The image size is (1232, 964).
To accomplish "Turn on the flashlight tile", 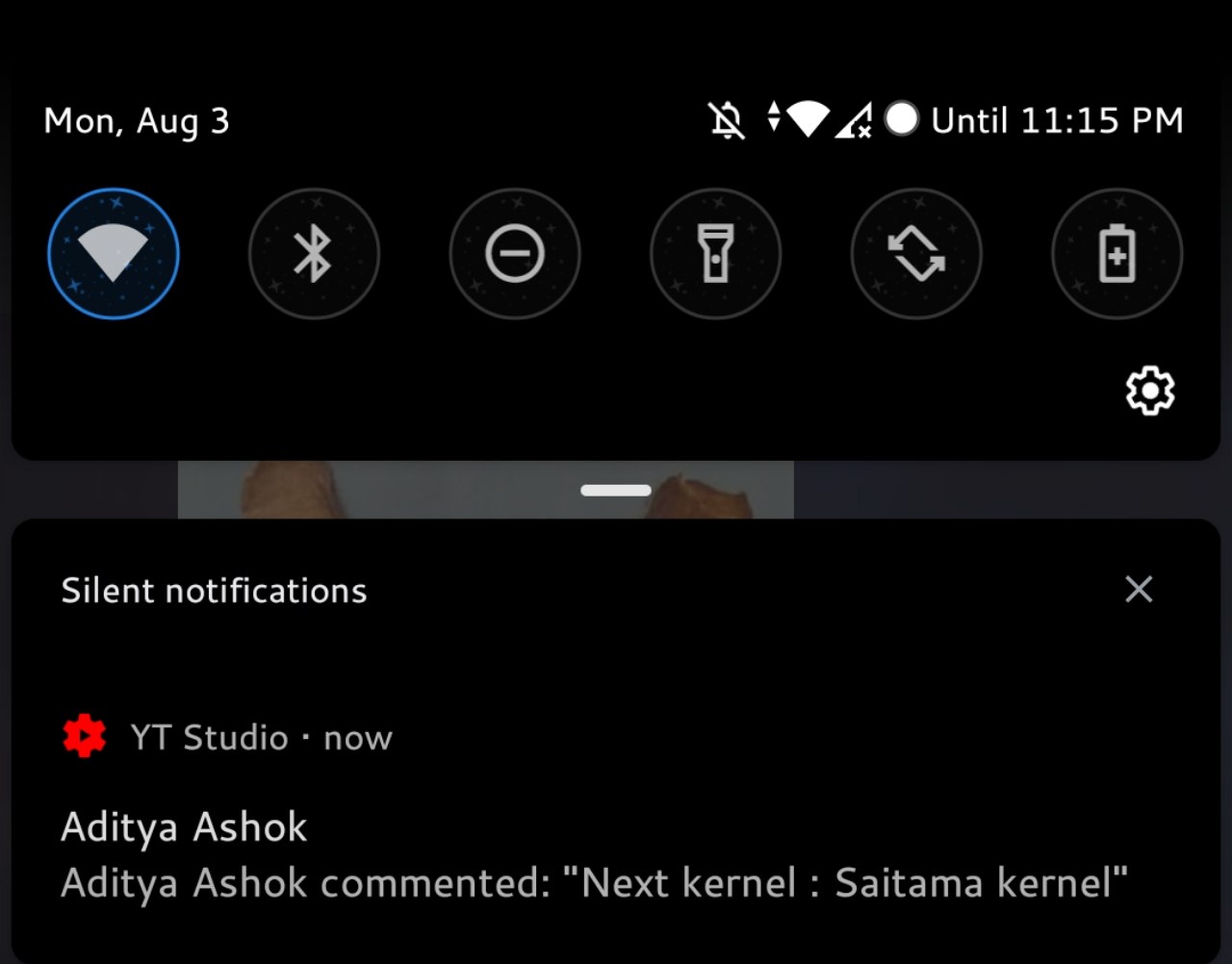I will 715,254.
